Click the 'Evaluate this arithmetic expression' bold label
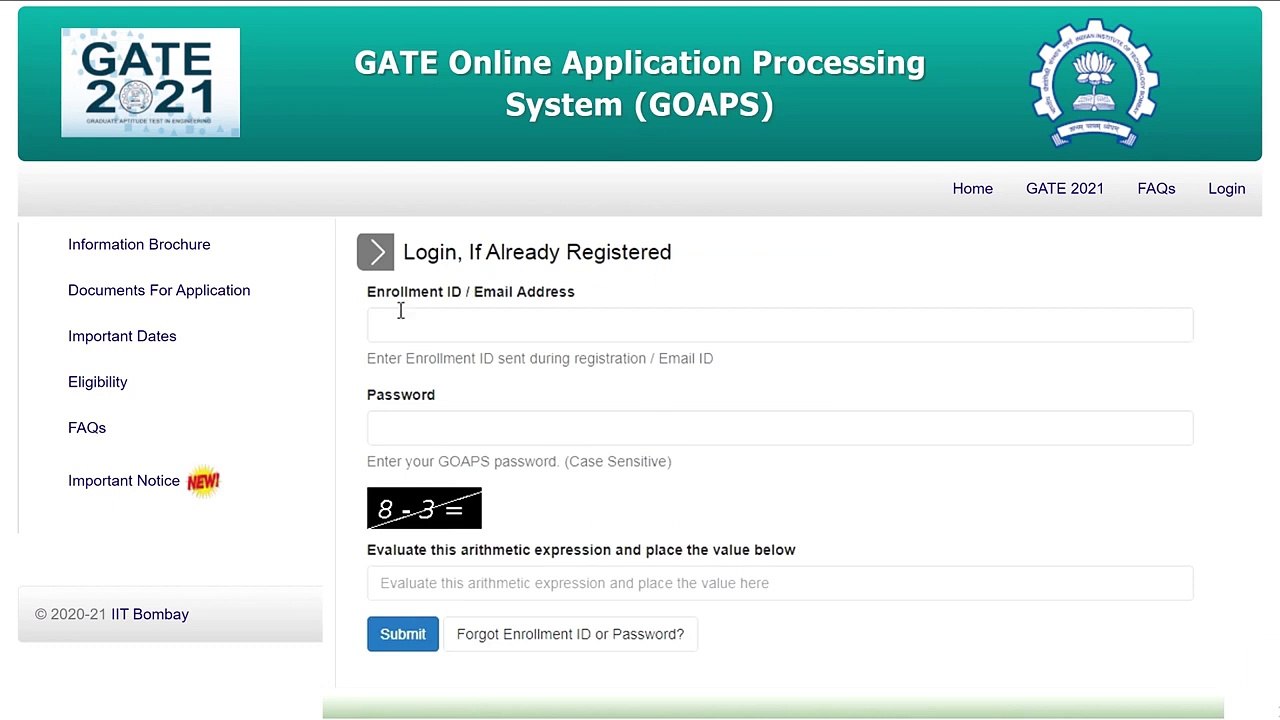This screenshot has height=720, width=1280. click(581, 550)
